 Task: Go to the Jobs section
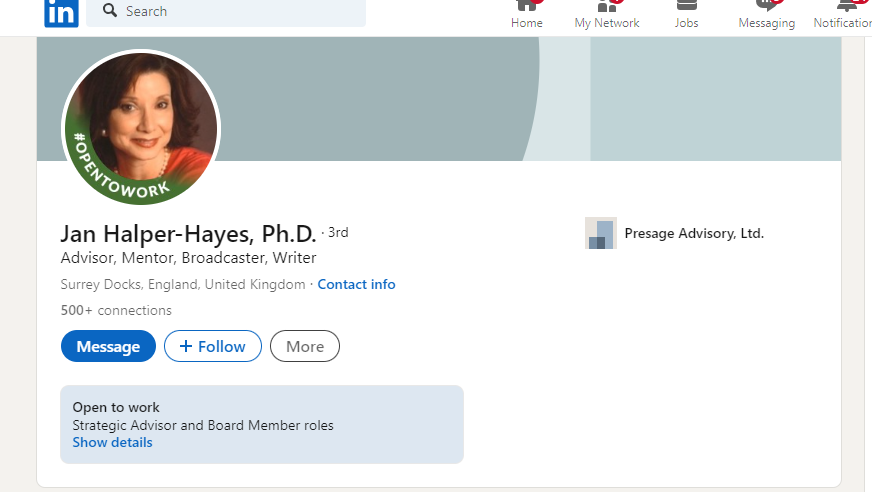(x=686, y=15)
